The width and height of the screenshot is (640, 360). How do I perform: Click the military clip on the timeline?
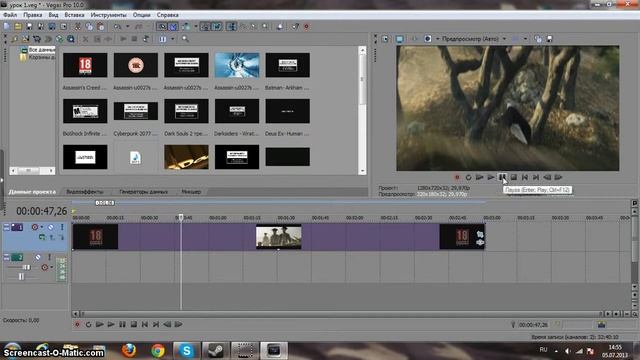coord(279,237)
